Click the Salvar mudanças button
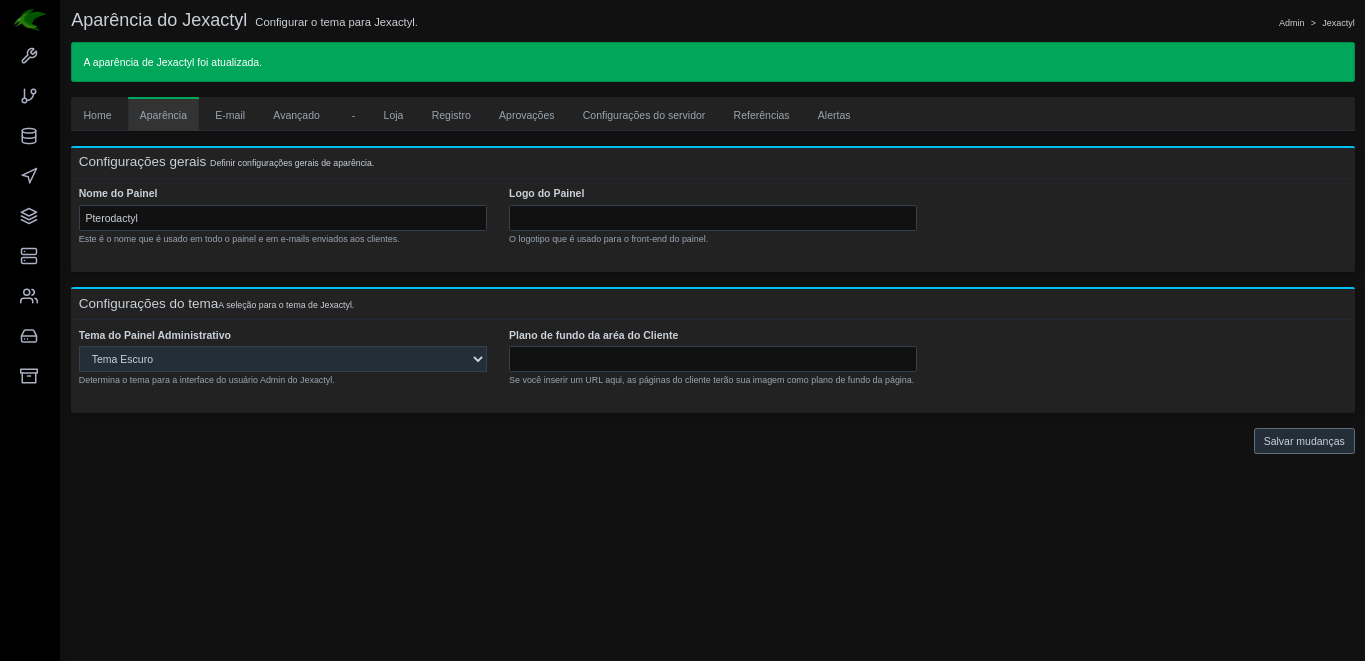Viewport: 1365px width, 661px height. click(1304, 441)
